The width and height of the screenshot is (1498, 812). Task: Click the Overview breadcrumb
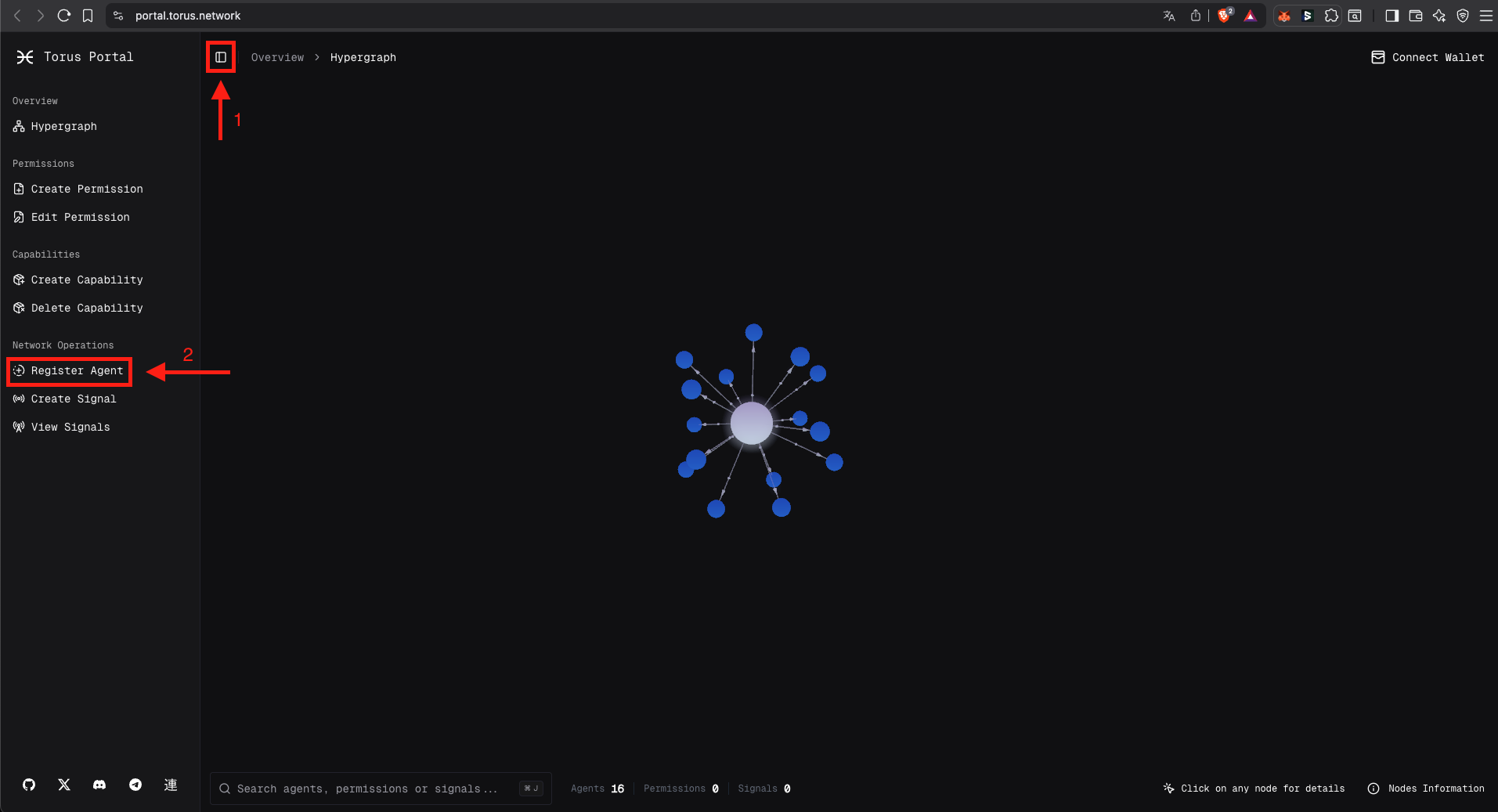coord(277,57)
